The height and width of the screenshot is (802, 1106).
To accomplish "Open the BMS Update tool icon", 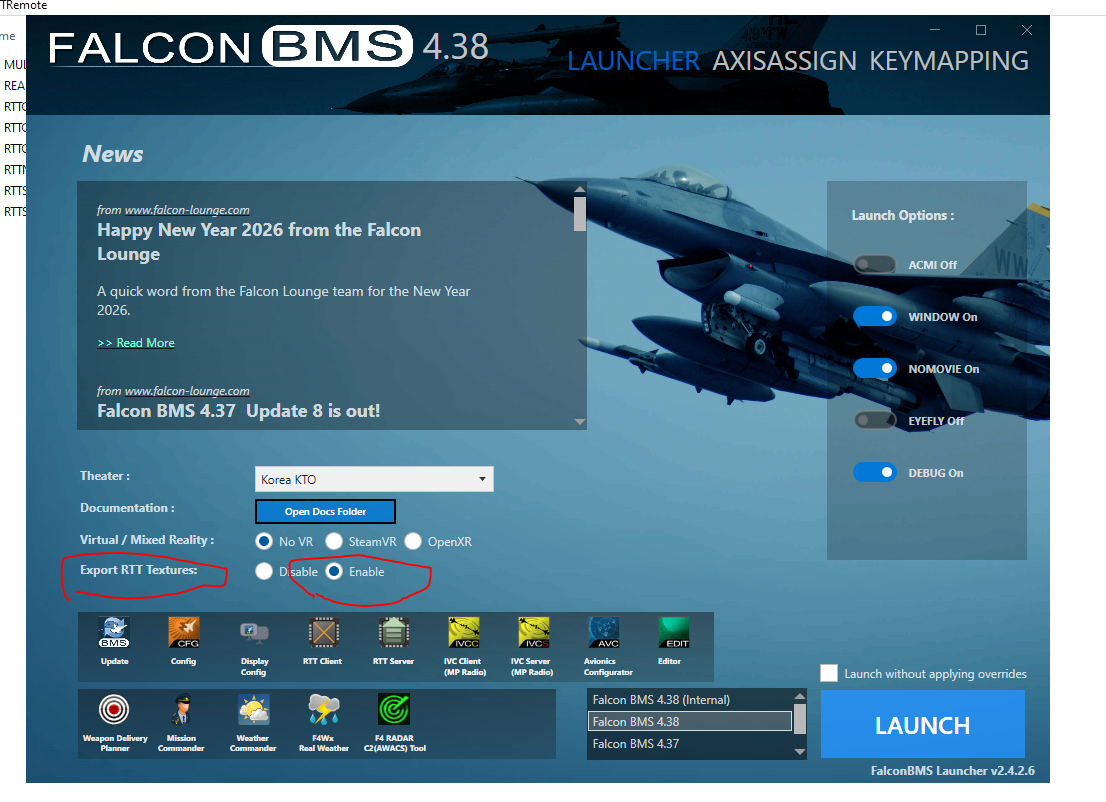I will pos(114,633).
